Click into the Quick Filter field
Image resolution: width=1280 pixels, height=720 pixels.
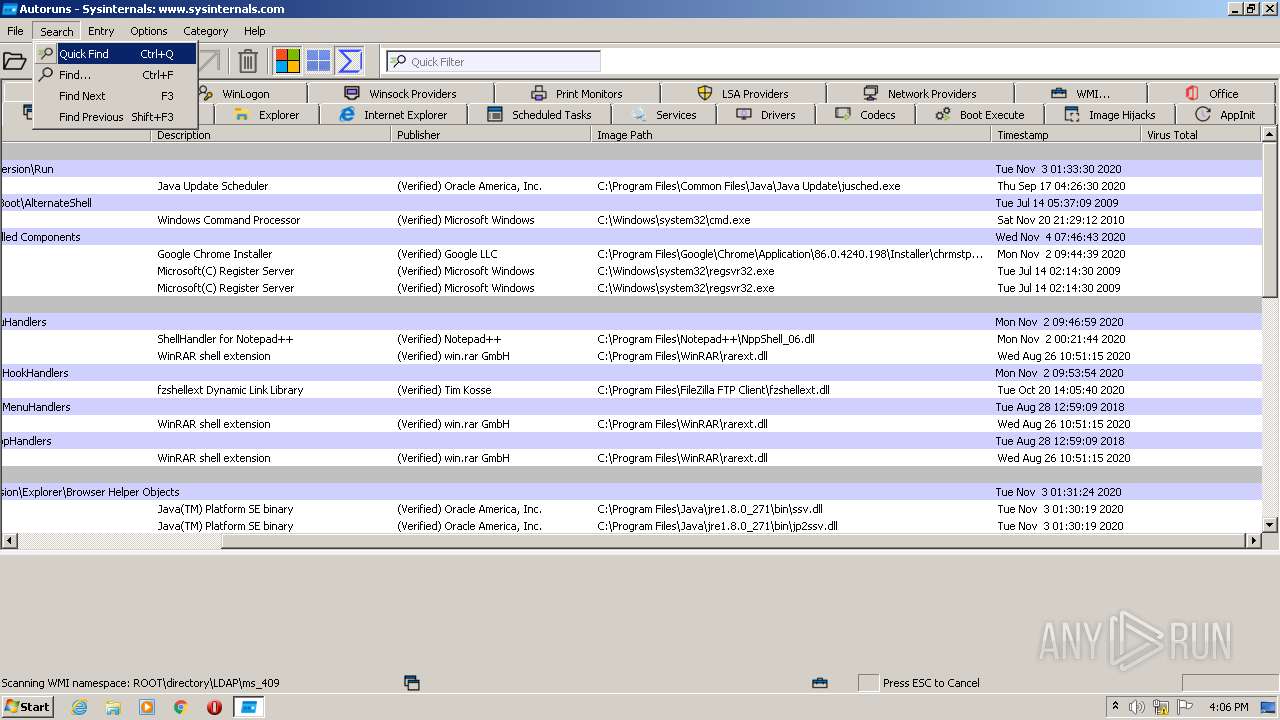point(494,62)
